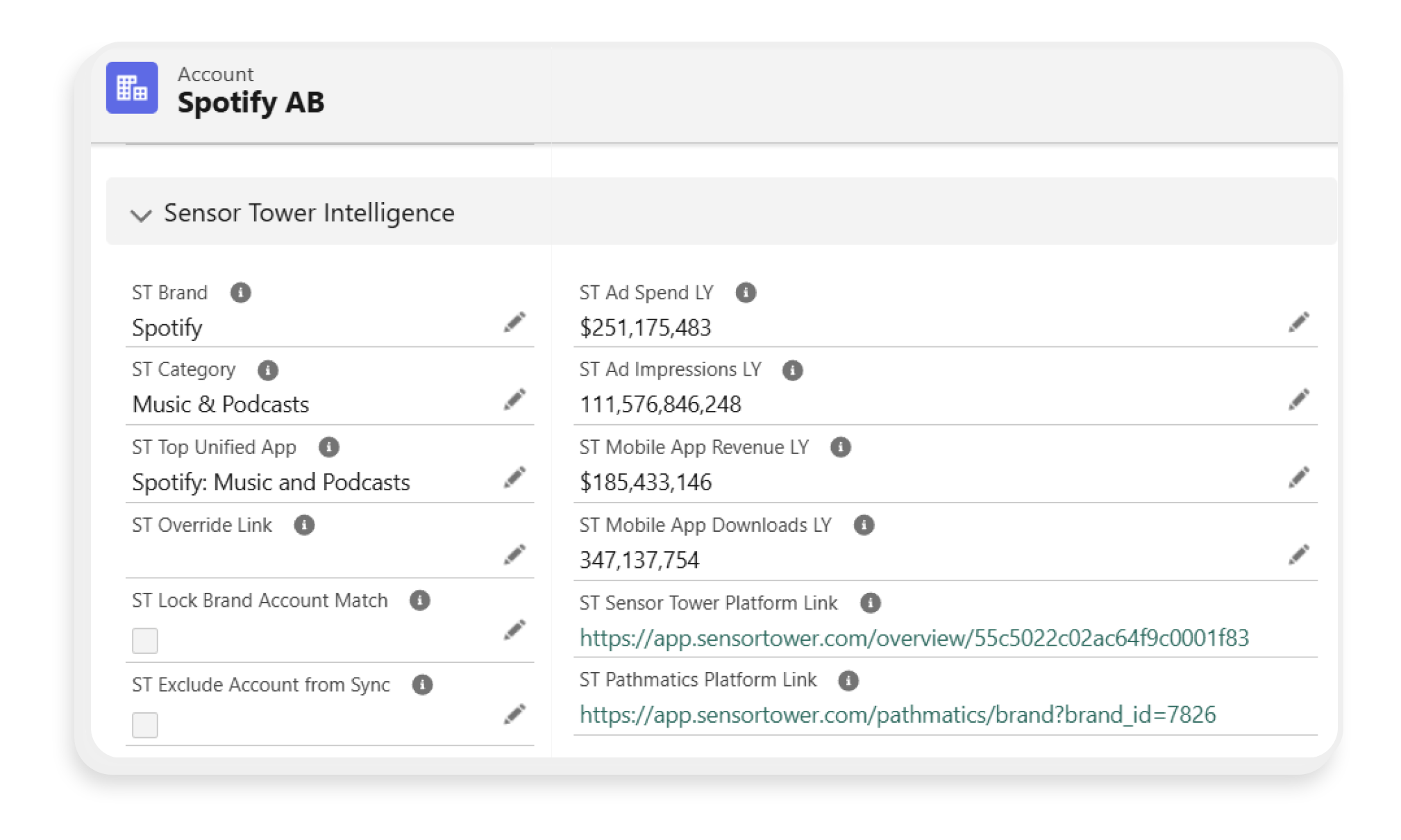Toggle ST Lock Brand Account Match checkbox
The image size is (1401, 840).
click(145, 641)
